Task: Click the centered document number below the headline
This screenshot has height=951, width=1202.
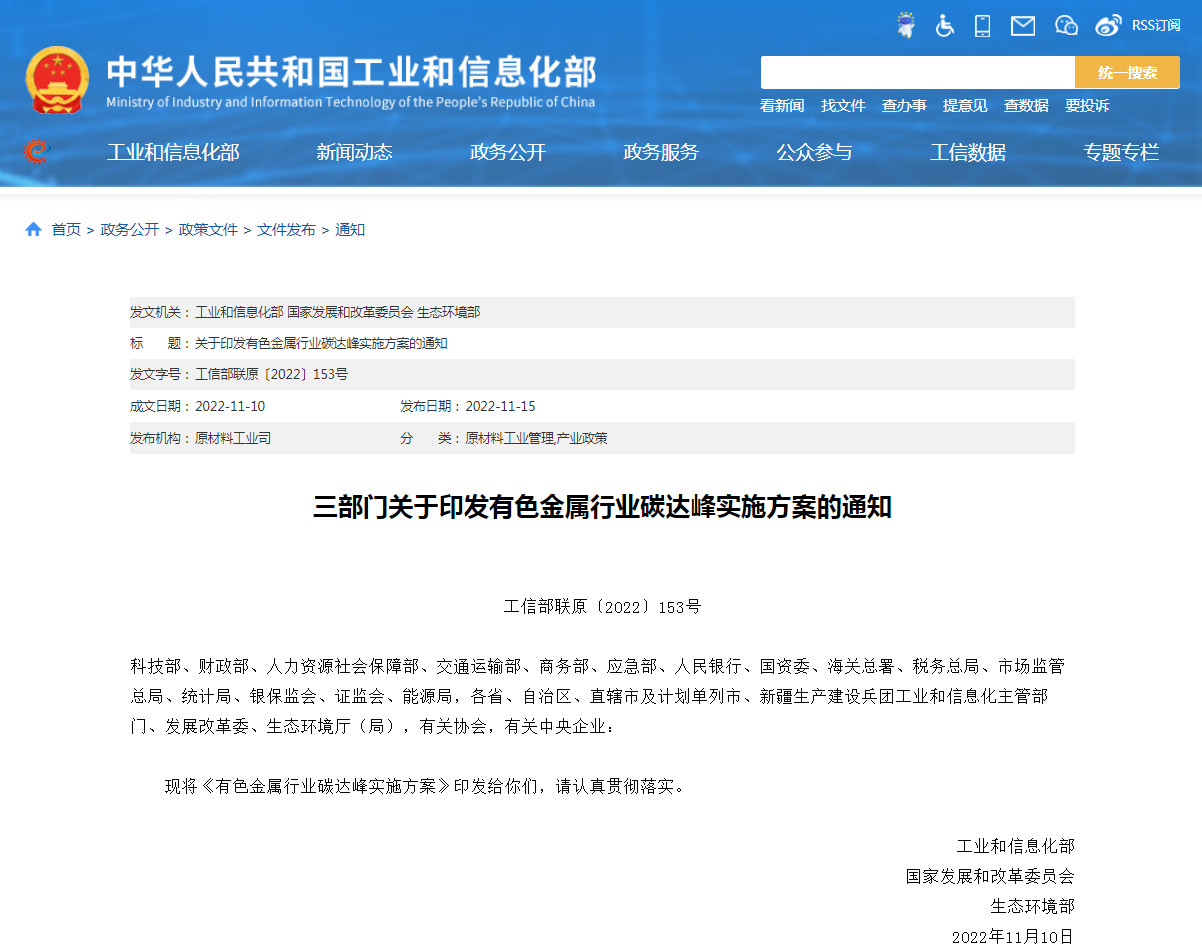Action: coord(602,607)
